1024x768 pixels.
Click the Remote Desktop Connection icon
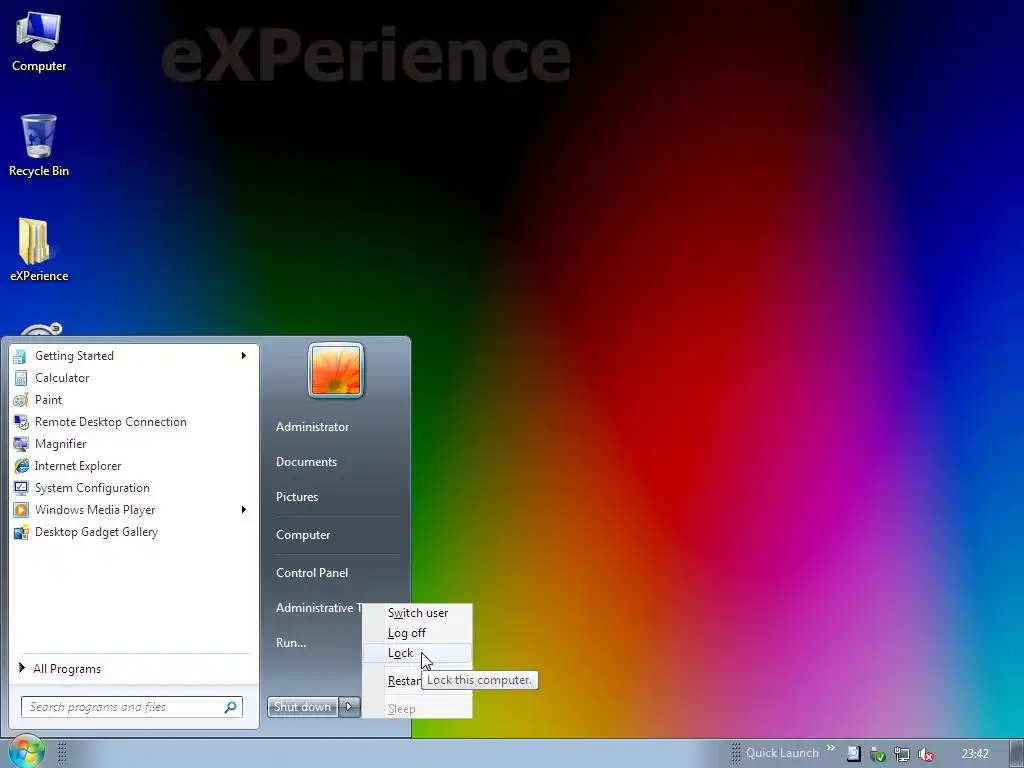(20, 422)
